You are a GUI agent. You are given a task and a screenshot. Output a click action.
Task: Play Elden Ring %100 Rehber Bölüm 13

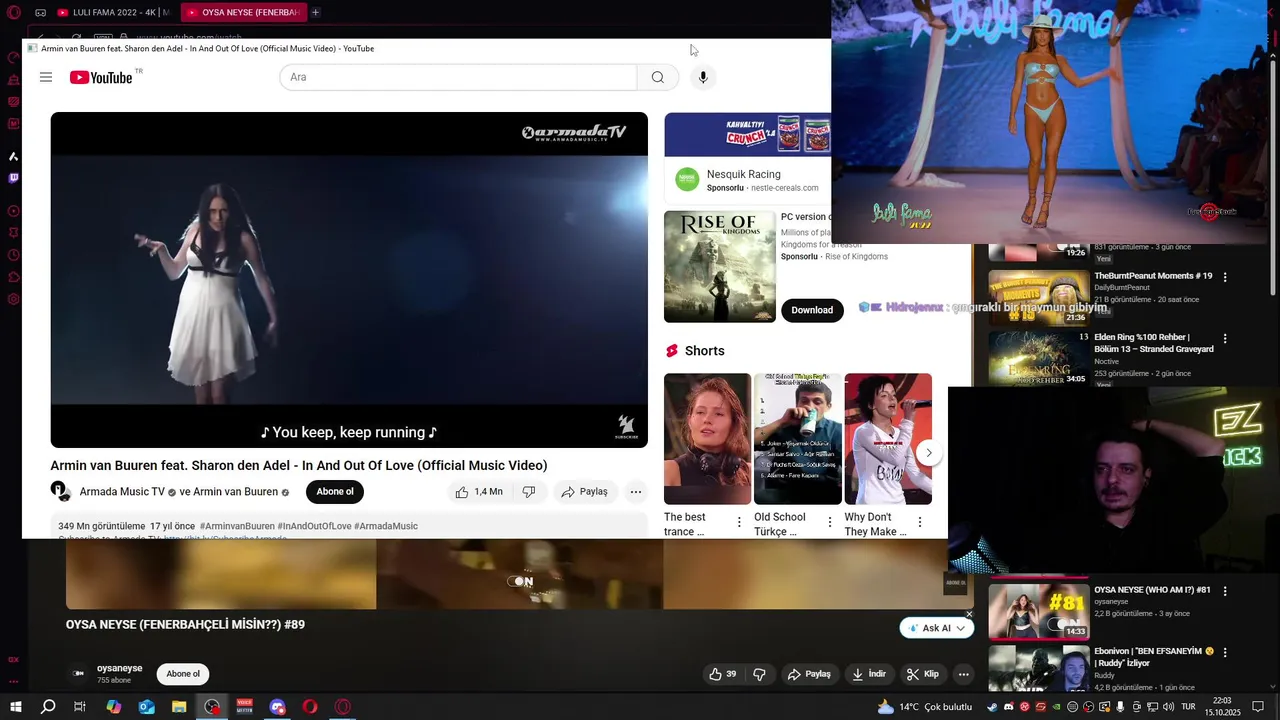click(x=1038, y=358)
